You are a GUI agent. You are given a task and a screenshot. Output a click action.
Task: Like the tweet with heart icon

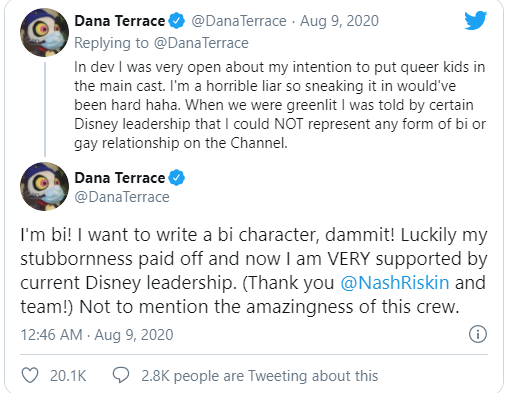coord(30,375)
